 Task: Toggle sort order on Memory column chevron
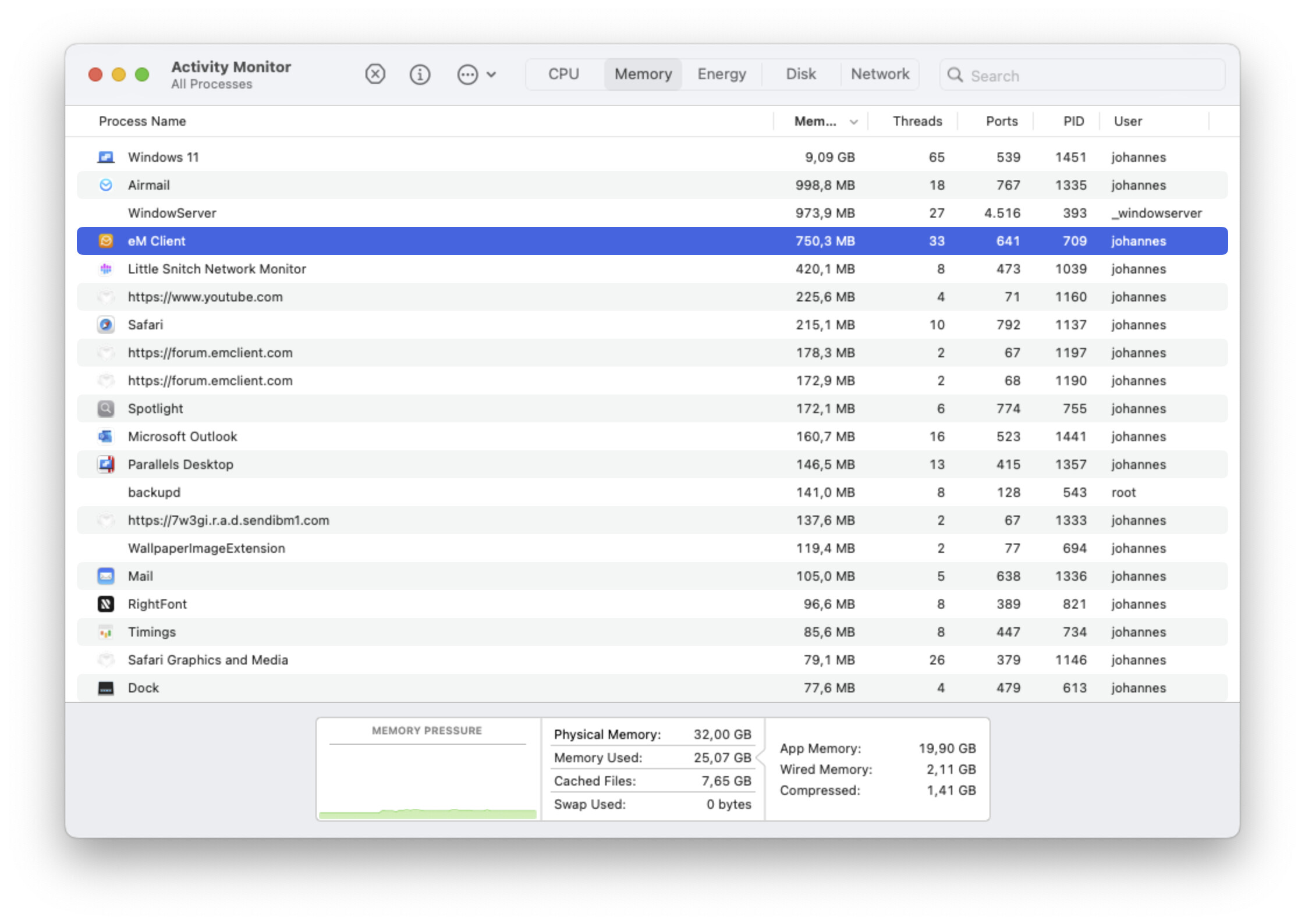point(853,122)
